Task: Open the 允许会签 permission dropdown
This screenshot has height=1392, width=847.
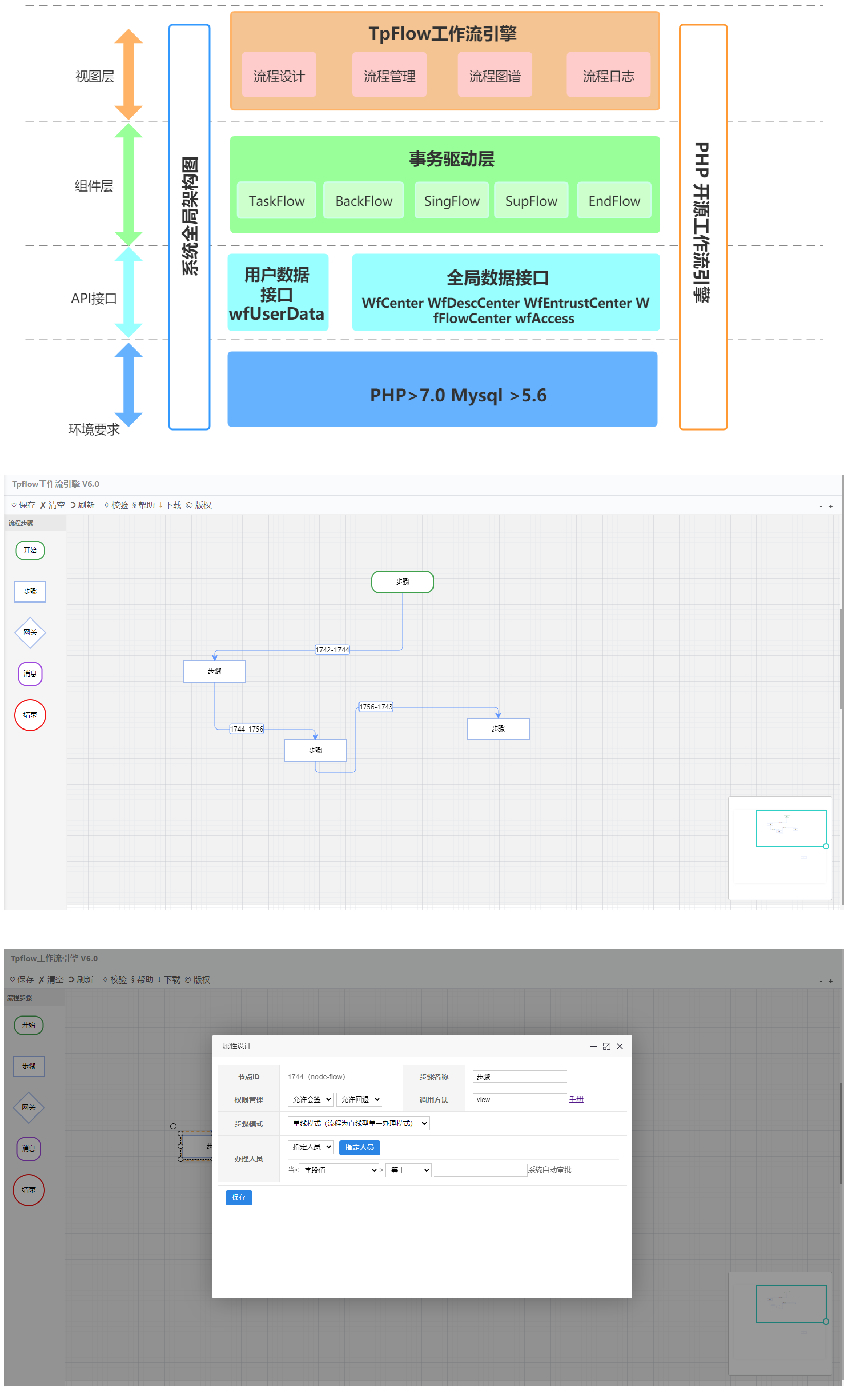Action: click(x=309, y=1101)
